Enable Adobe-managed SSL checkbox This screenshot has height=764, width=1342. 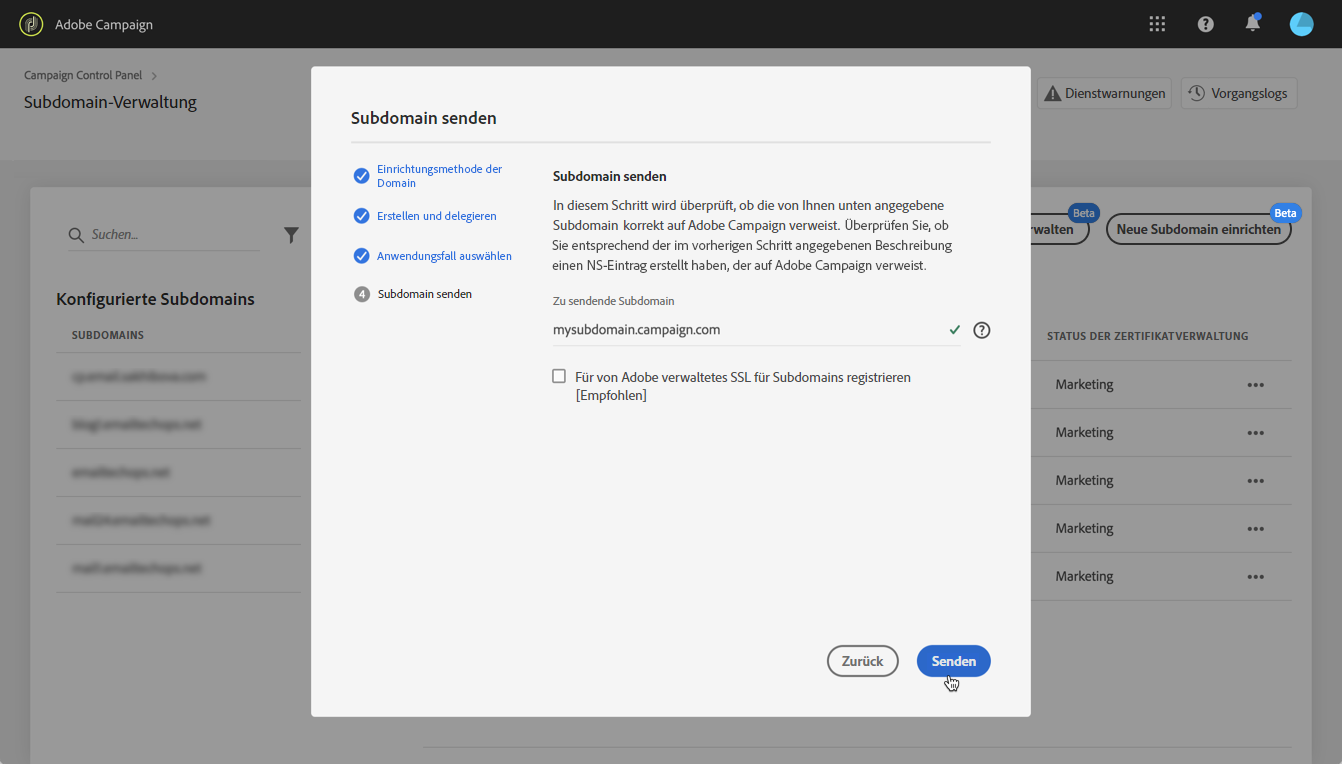pyautogui.click(x=559, y=377)
